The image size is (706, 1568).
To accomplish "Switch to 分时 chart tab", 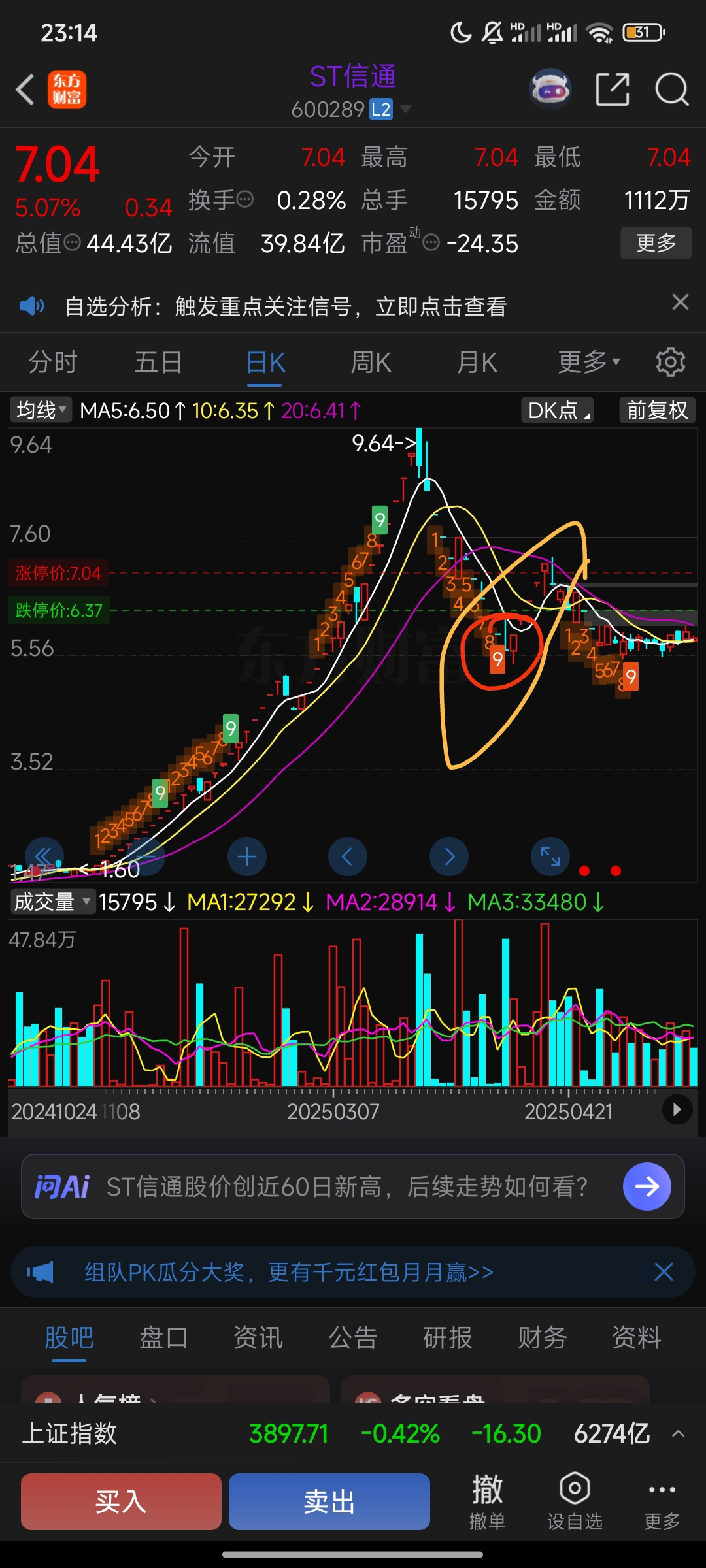I will (x=53, y=362).
